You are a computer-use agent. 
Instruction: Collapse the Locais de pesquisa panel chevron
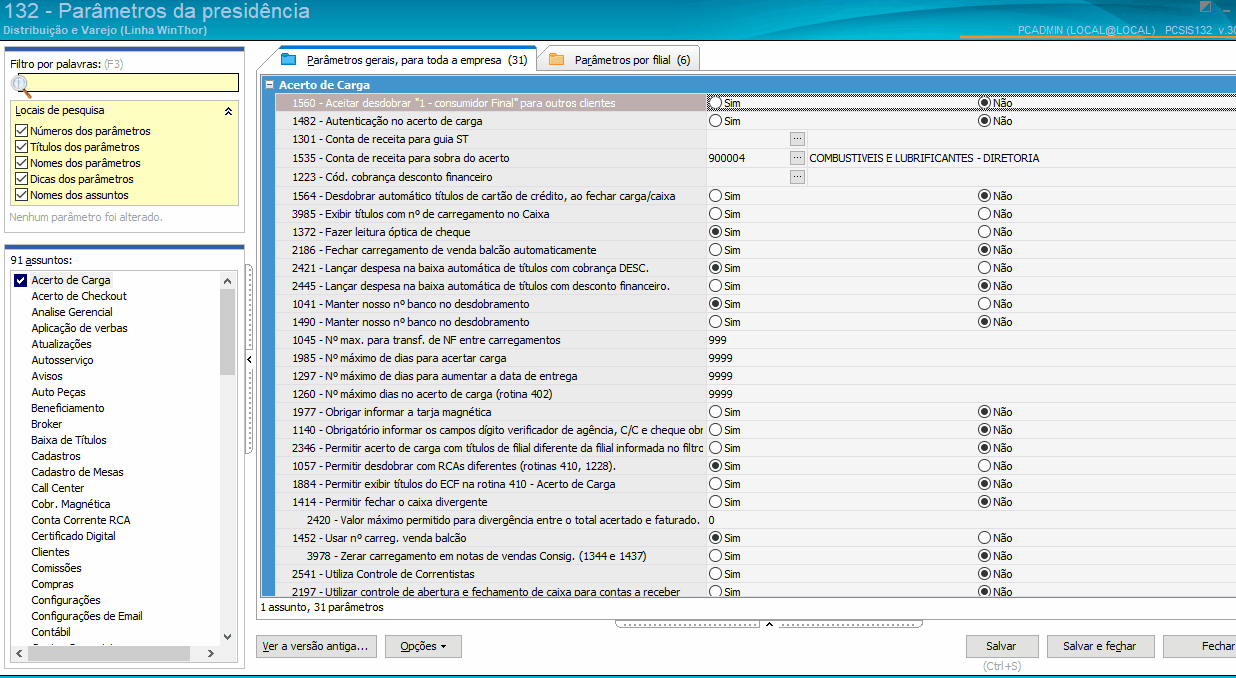tap(228, 111)
